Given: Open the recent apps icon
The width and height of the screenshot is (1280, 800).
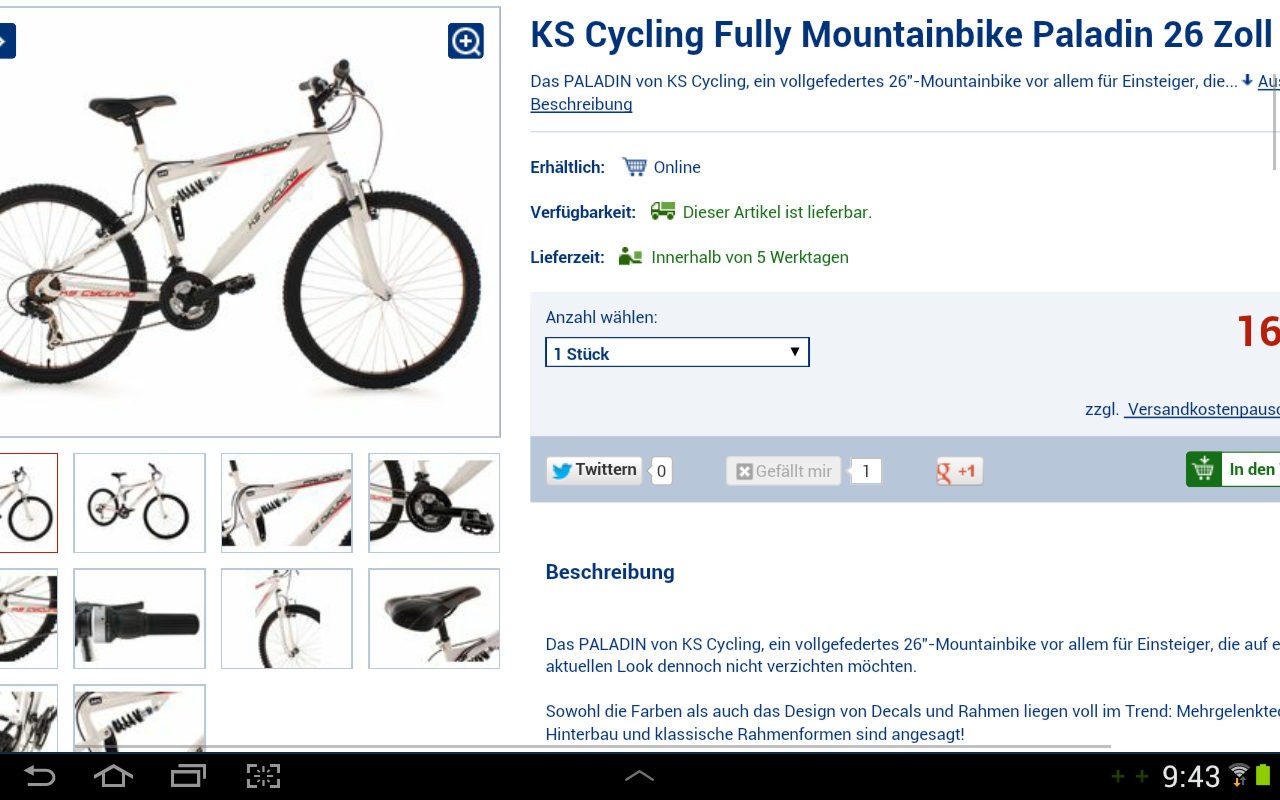Looking at the screenshot, I should (188, 776).
